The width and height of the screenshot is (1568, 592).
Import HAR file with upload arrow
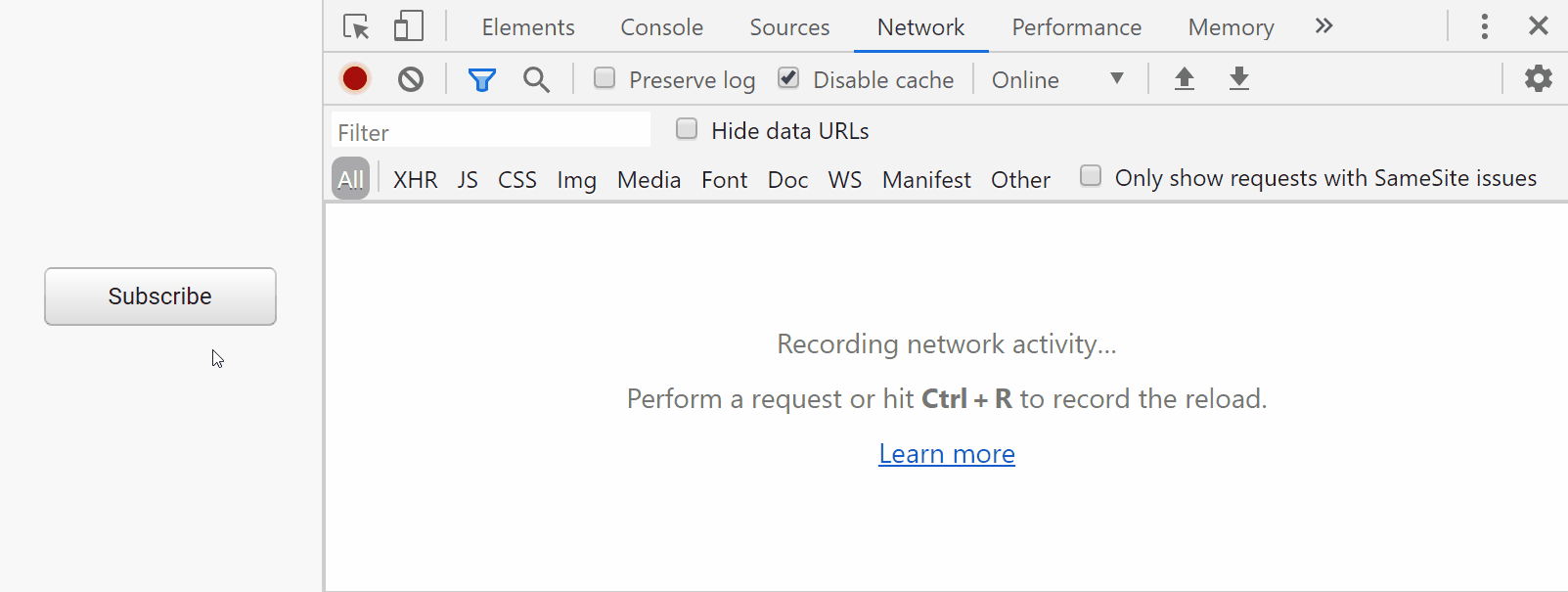pos(1185,78)
